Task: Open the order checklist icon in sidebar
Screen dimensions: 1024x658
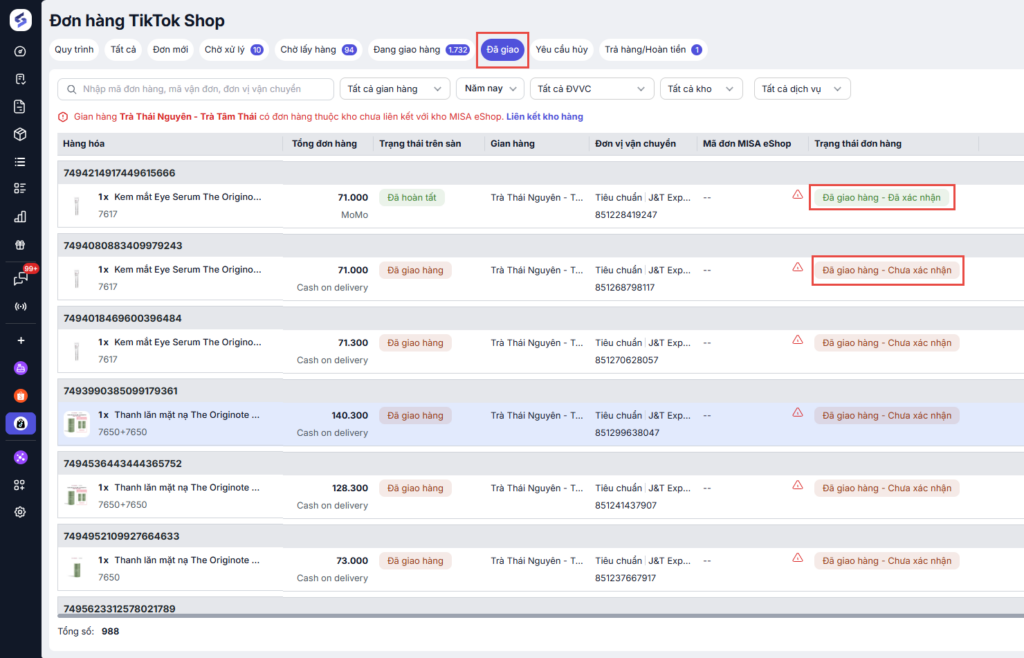Action: 20,79
